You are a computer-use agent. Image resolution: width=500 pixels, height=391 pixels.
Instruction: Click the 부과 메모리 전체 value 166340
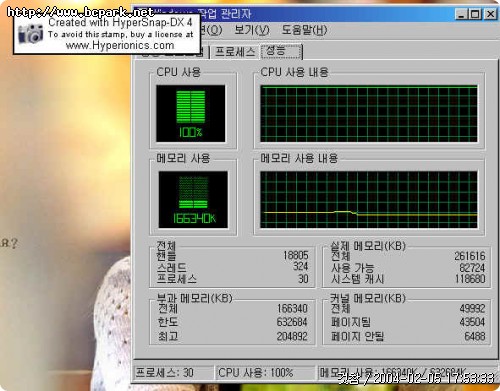pyautogui.click(x=292, y=308)
